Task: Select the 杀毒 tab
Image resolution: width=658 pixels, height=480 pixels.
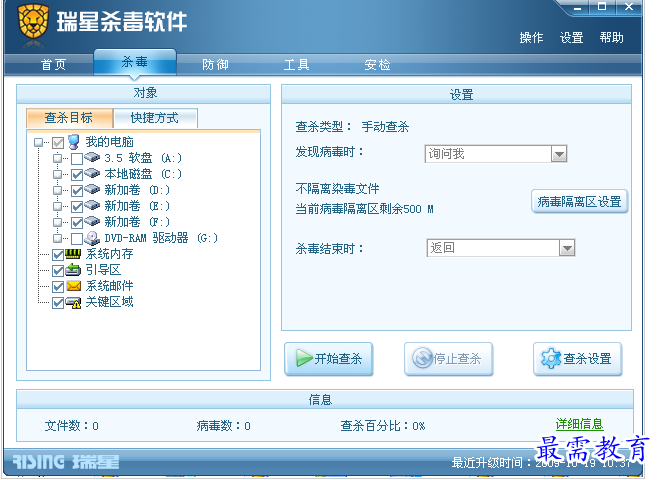Action: pos(135,63)
